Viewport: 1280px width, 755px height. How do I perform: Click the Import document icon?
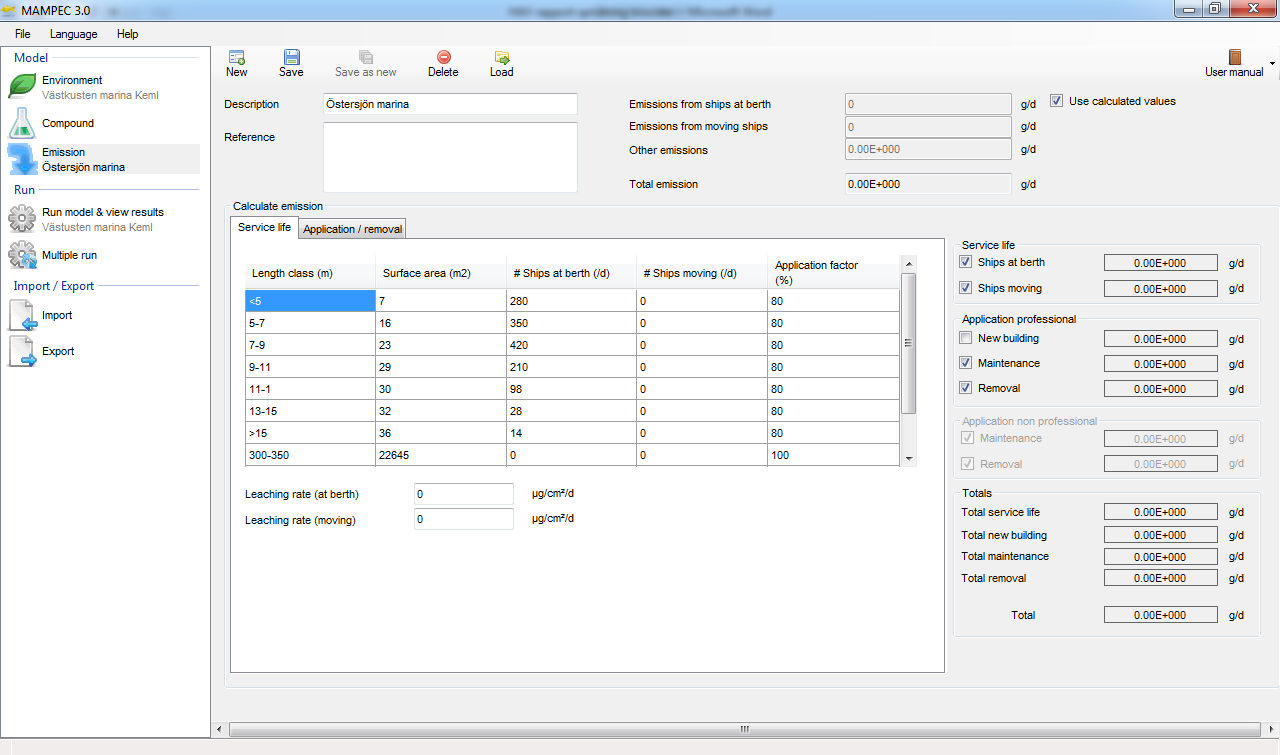(x=23, y=316)
